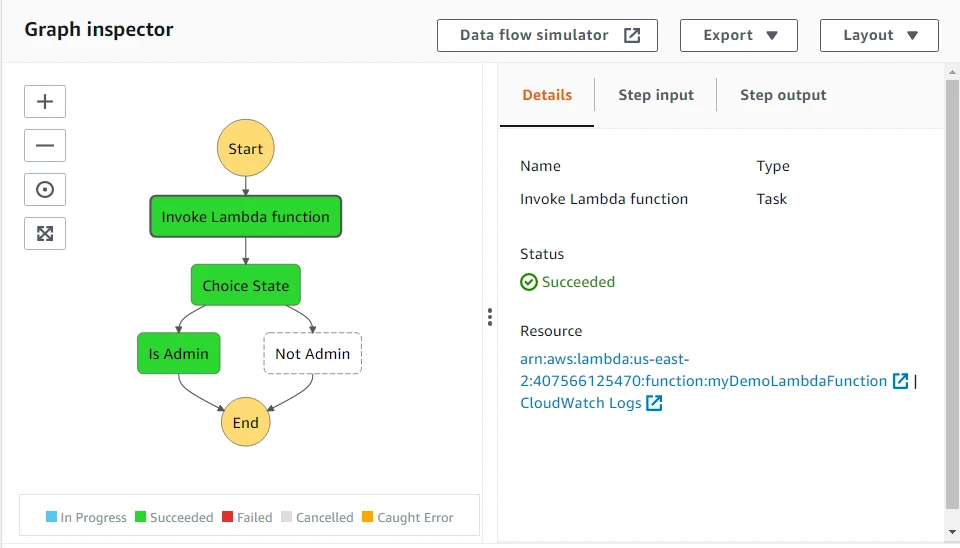
Task: Center the graph with the target icon
Action: [45, 189]
